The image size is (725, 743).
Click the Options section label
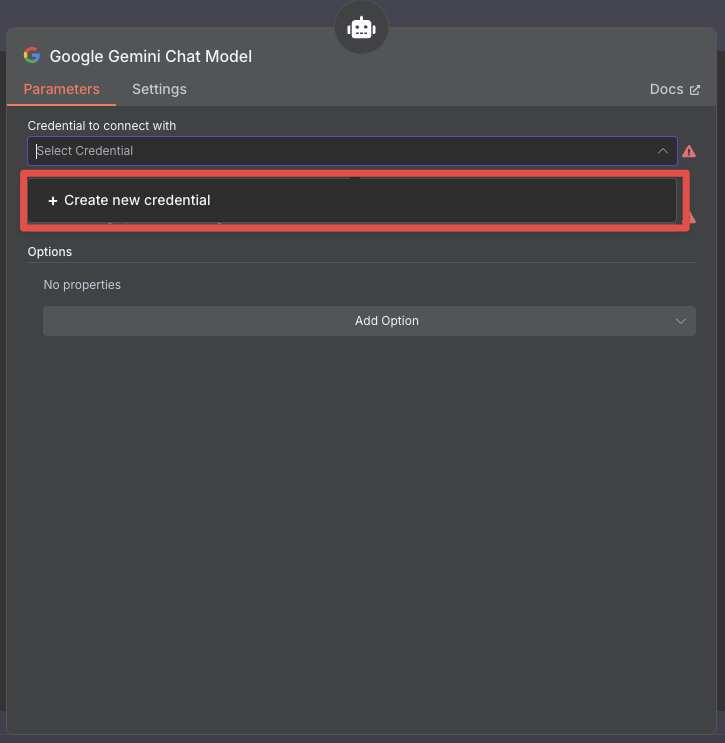coord(50,252)
